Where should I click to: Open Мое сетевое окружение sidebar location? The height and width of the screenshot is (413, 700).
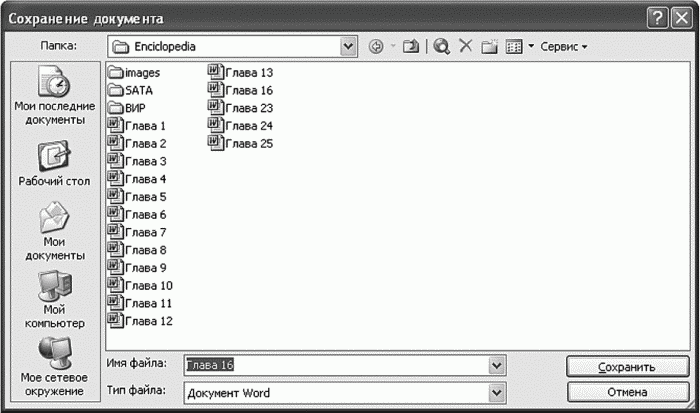click(54, 368)
